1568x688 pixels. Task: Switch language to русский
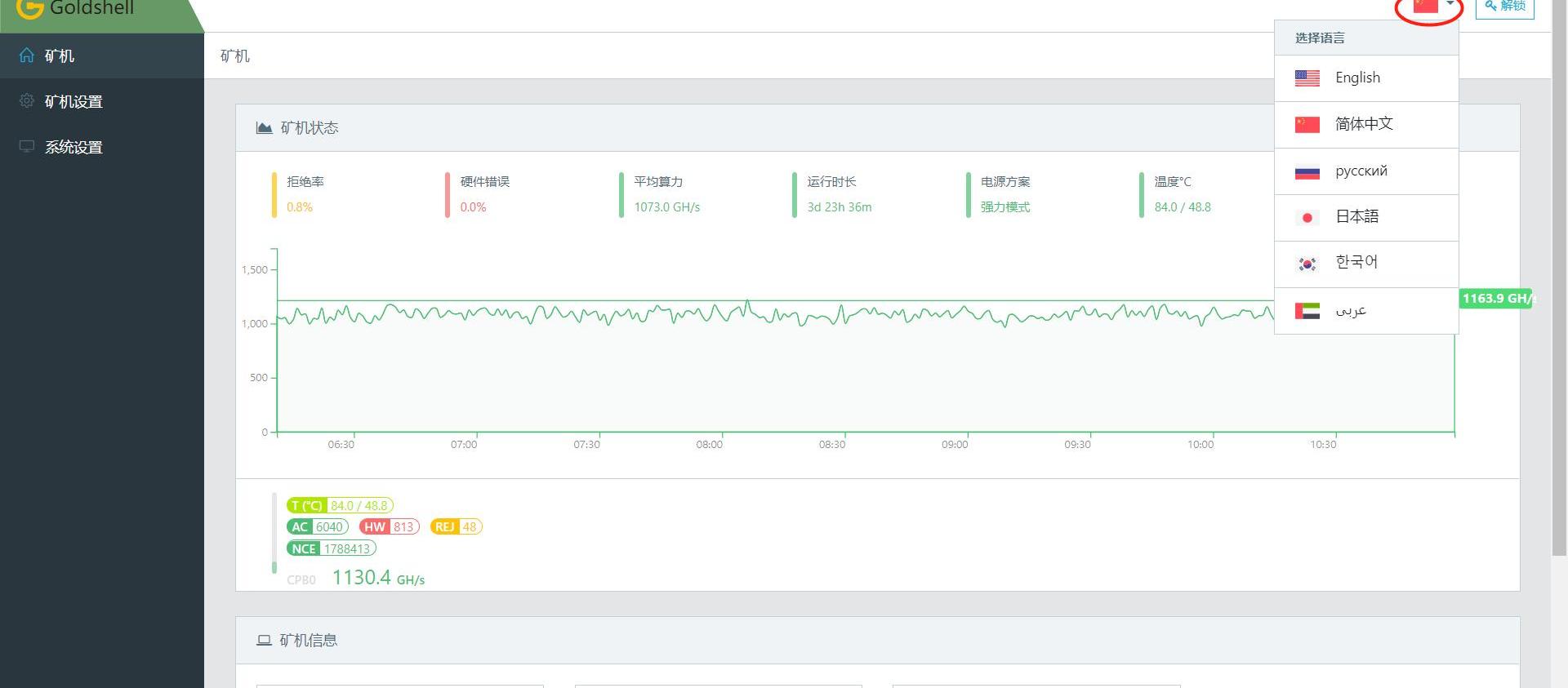pyautogui.click(x=1361, y=171)
